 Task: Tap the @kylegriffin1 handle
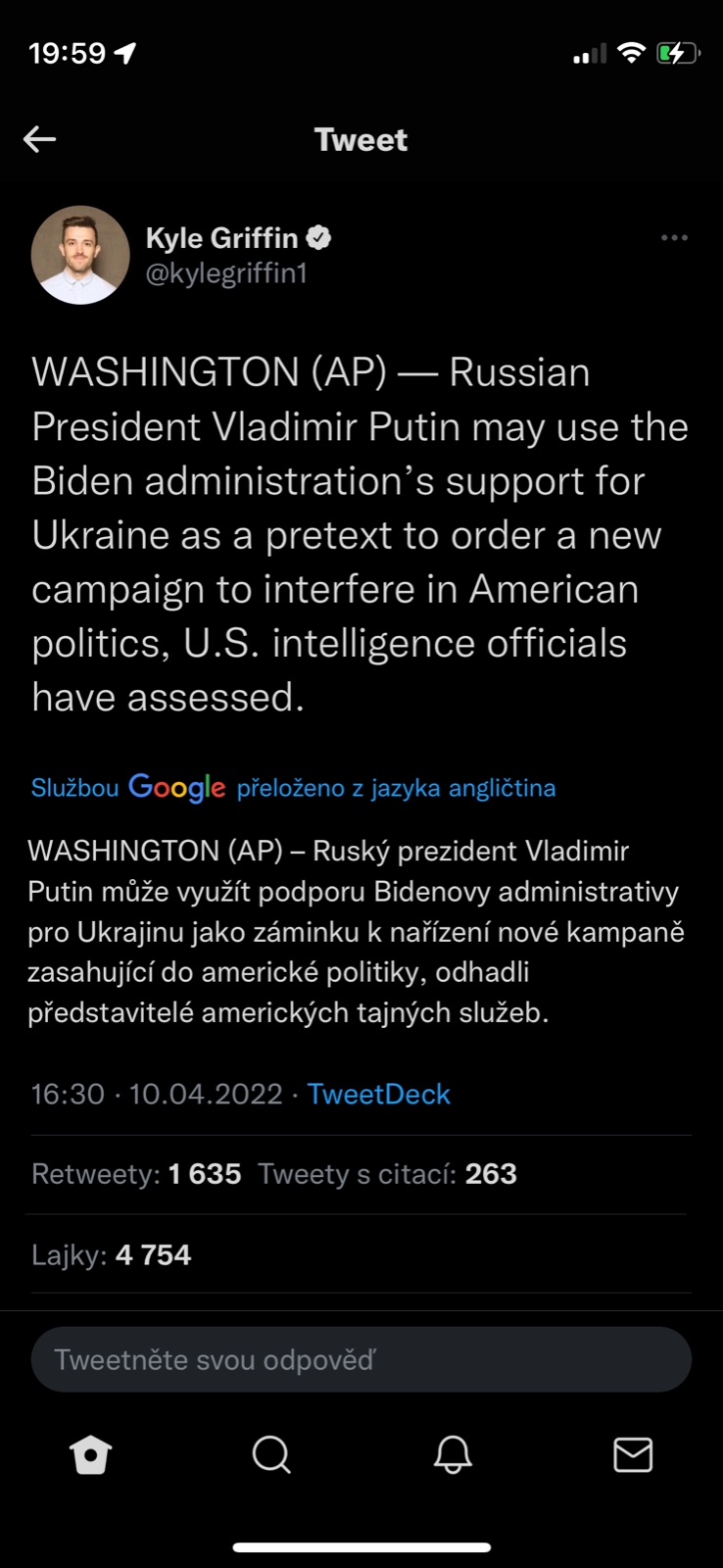coord(226,273)
